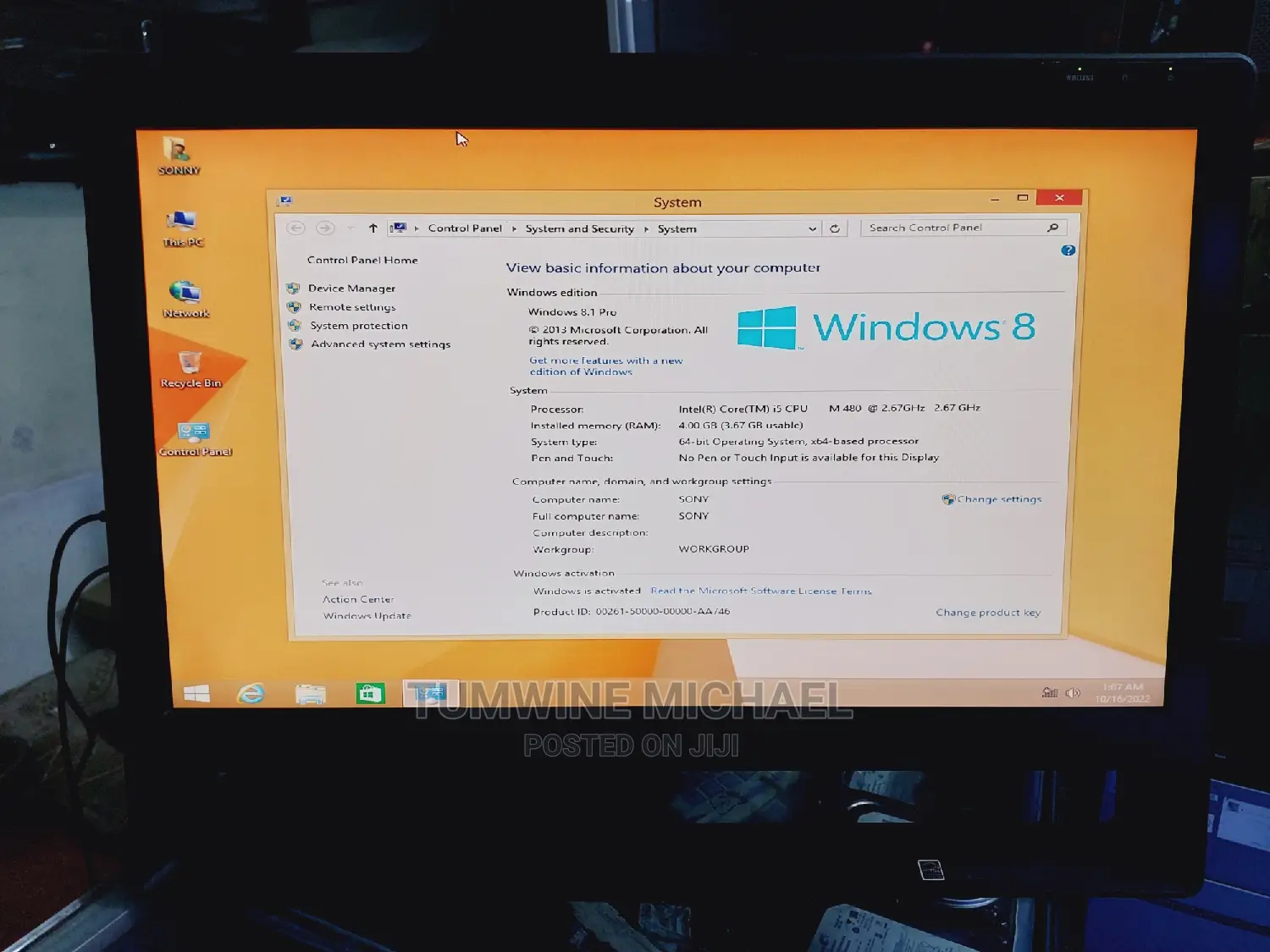Open the Network desktop icon
Screen dimensions: 1270x952
(x=186, y=299)
